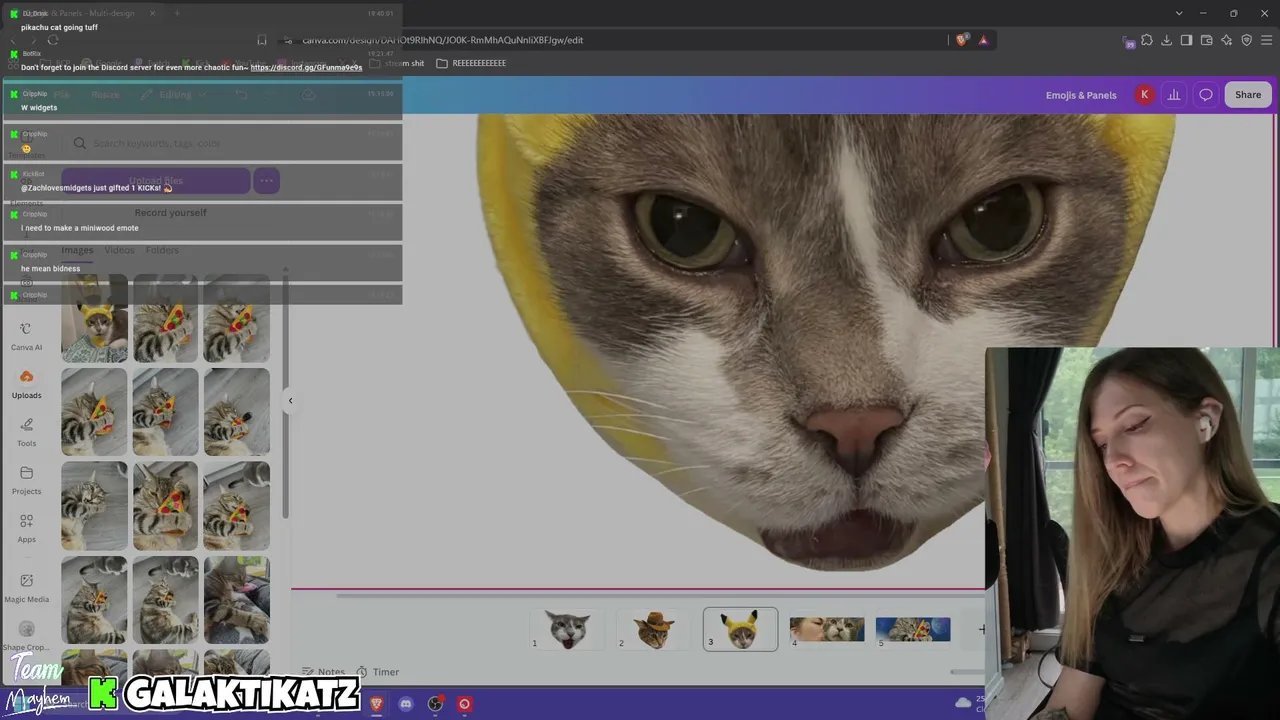Open the Timer tool
Image resolution: width=1280 pixels, height=720 pixels.
378,672
